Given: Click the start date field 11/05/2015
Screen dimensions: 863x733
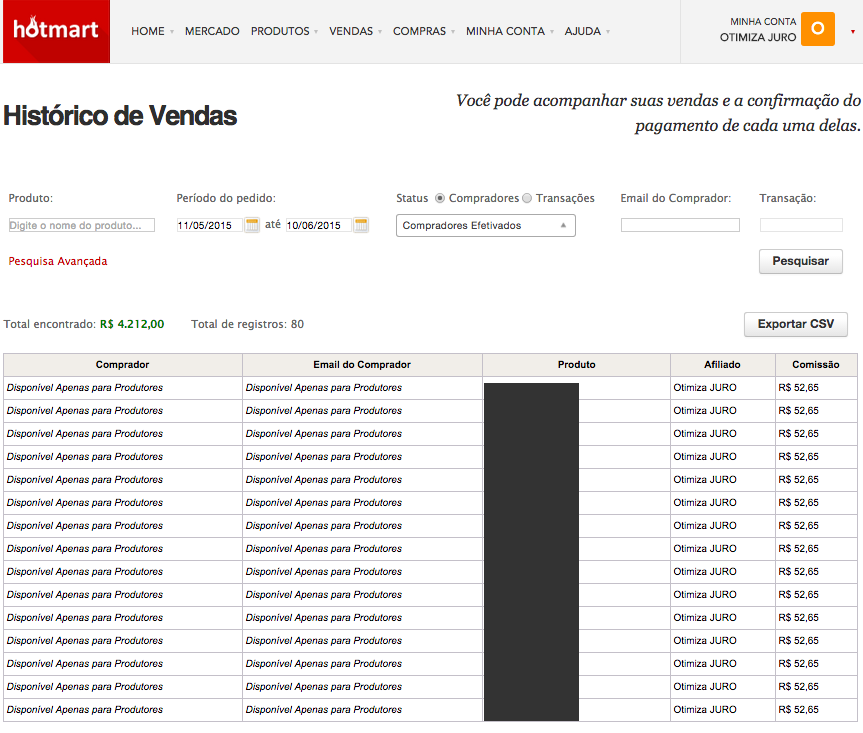Looking at the screenshot, I should (209, 225).
